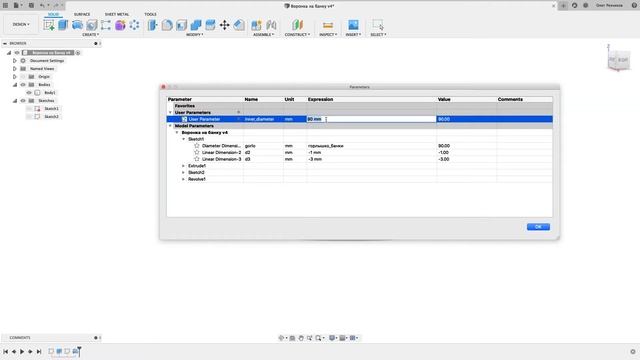Screen dimensions: 640x360
Task: Select the Move/Copy arrows tool
Action: (x=224, y=25)
